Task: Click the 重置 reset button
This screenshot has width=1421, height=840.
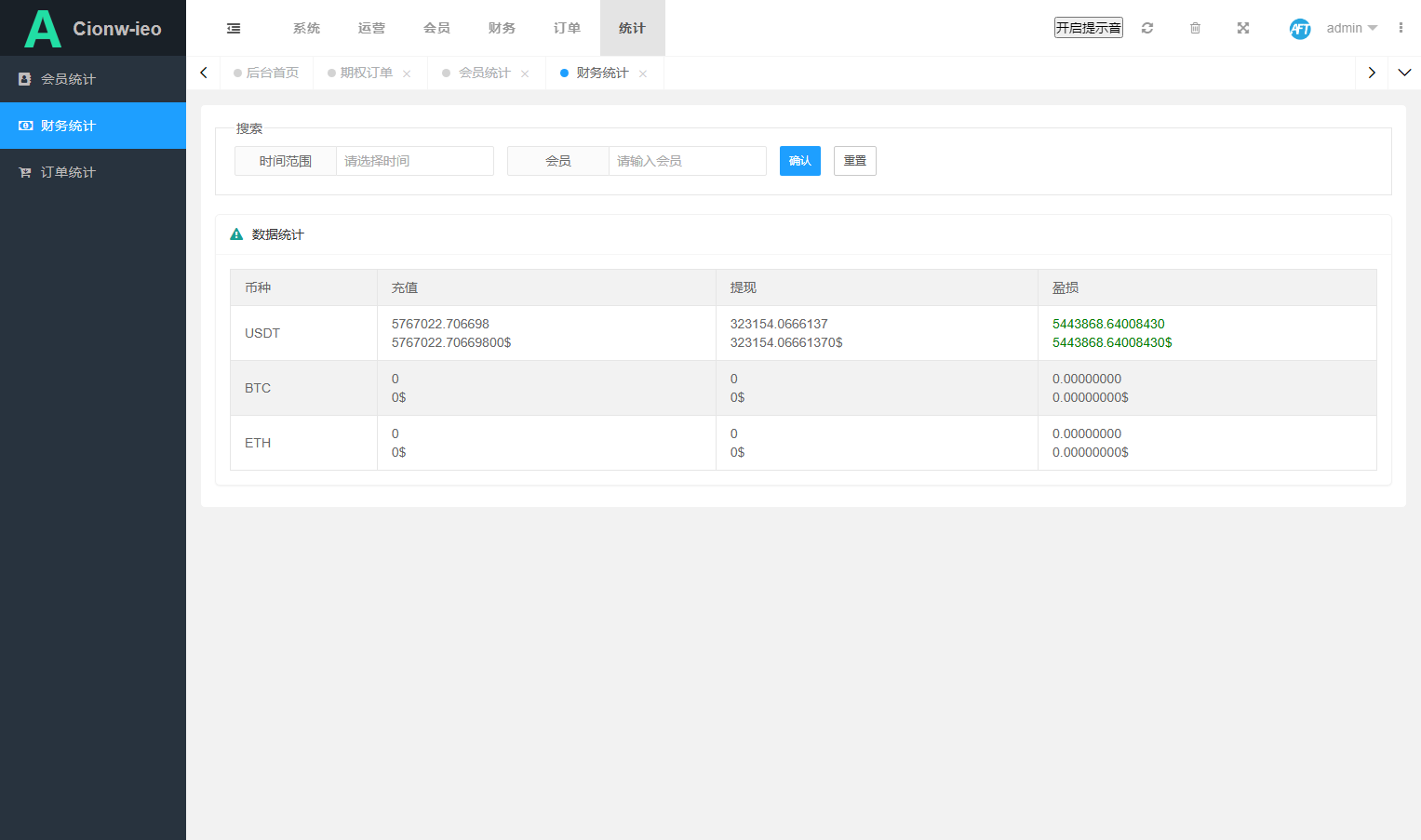Action: tap(855, 161)
